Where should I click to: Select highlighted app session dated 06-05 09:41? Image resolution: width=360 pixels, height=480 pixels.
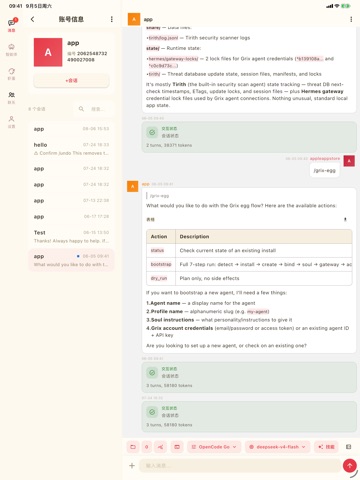pos(71,260)
